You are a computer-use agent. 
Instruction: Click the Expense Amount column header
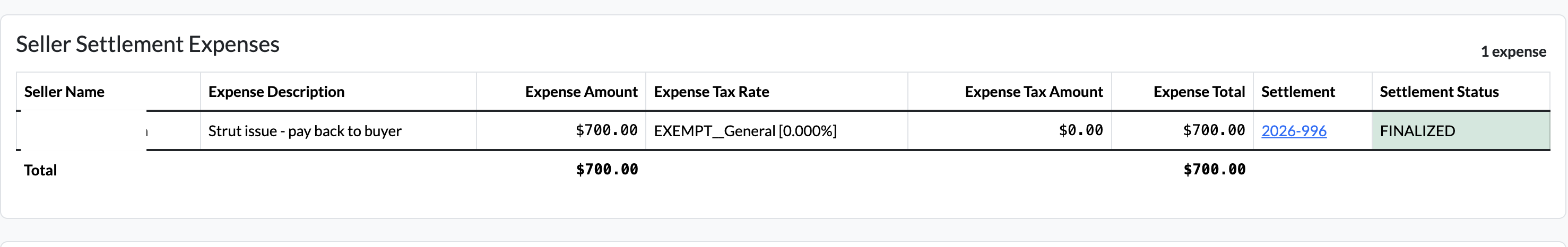point(582,92)
